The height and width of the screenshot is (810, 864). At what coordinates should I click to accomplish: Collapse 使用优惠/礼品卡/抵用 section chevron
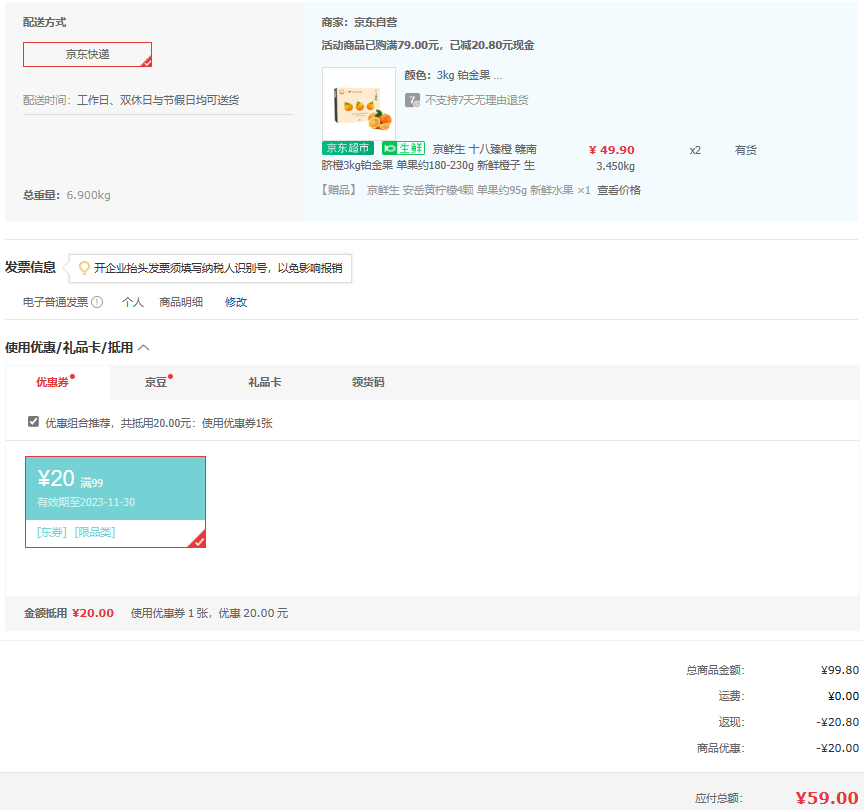coord(144,348)
